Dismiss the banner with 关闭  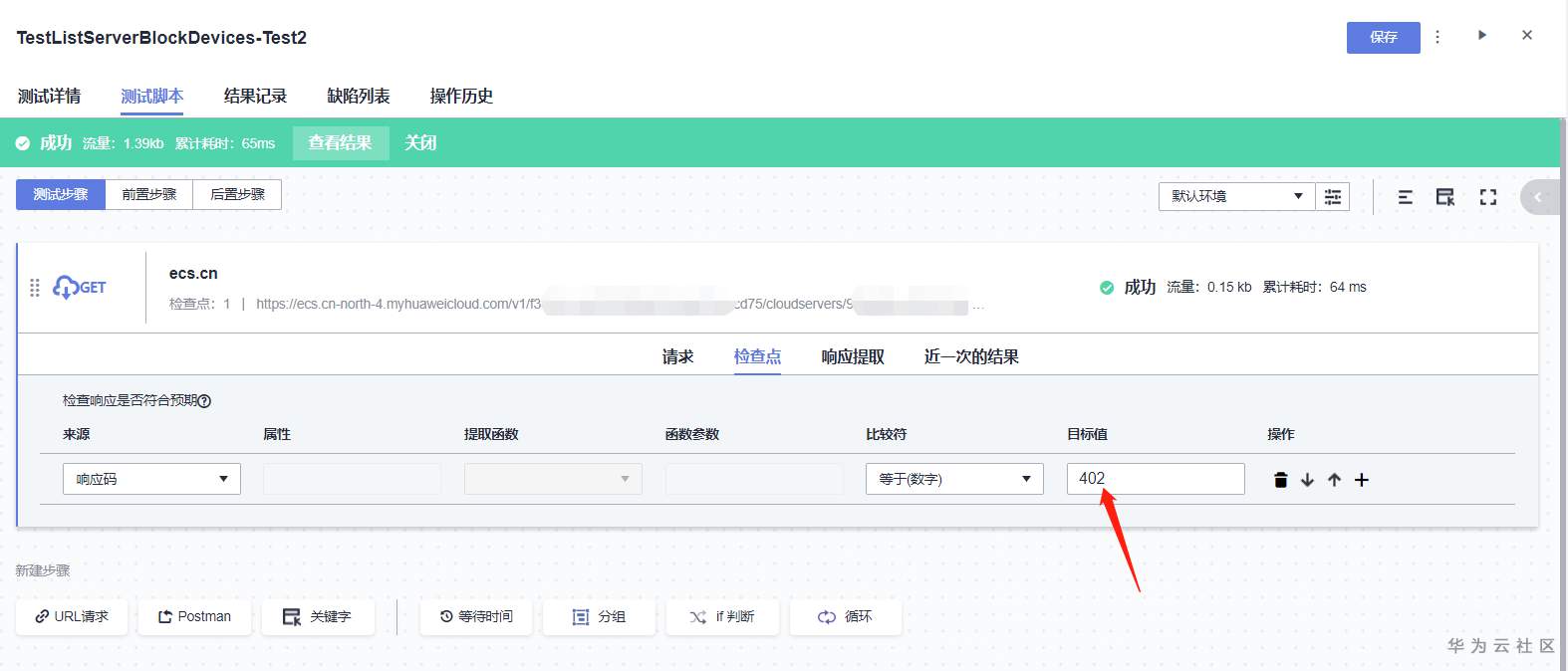pos(420,143)
